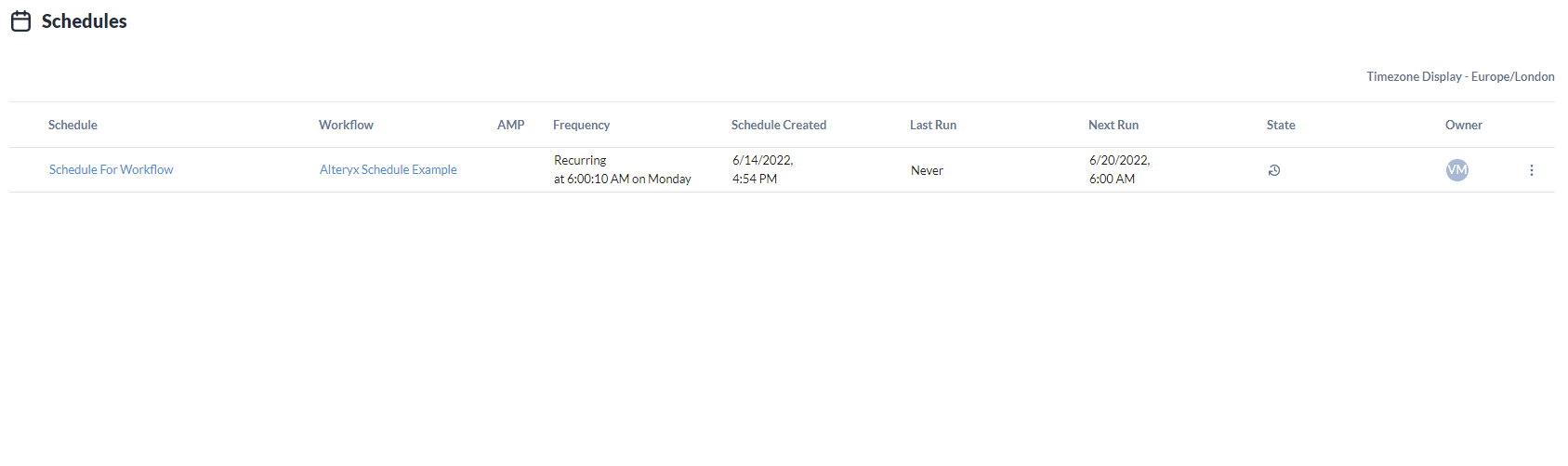
Task: Click the Timezone Display Europe/London text
Action: 1459,76
